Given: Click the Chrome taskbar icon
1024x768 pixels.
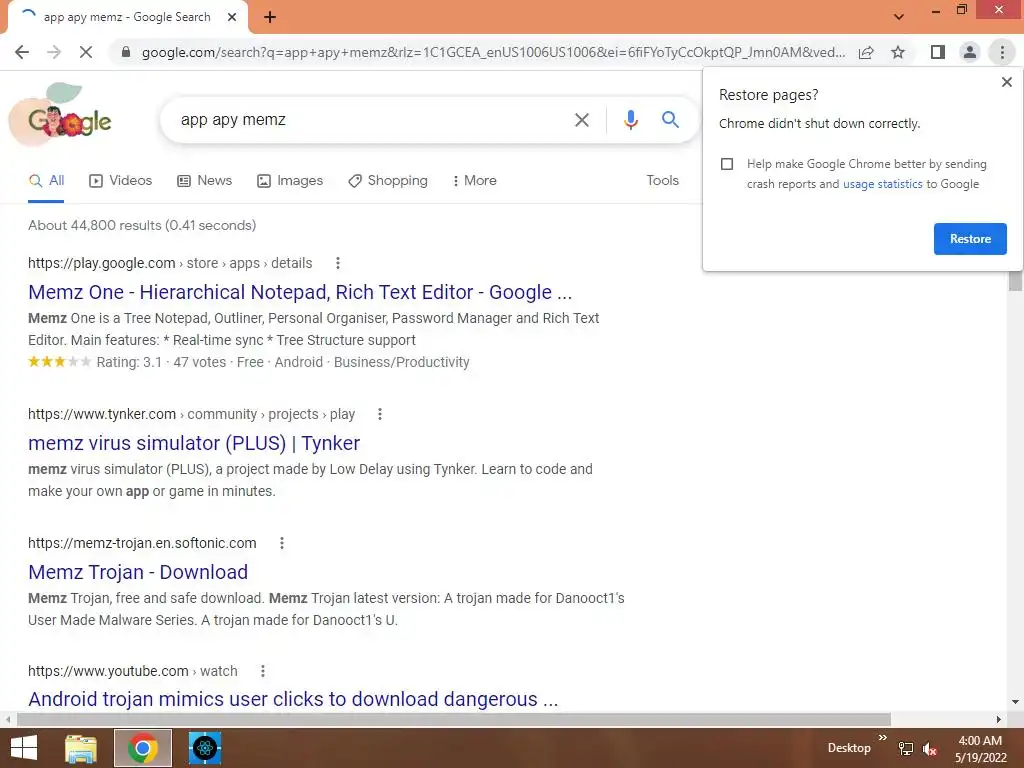Looking at the screenshot, I should click(x=143, y=748).
